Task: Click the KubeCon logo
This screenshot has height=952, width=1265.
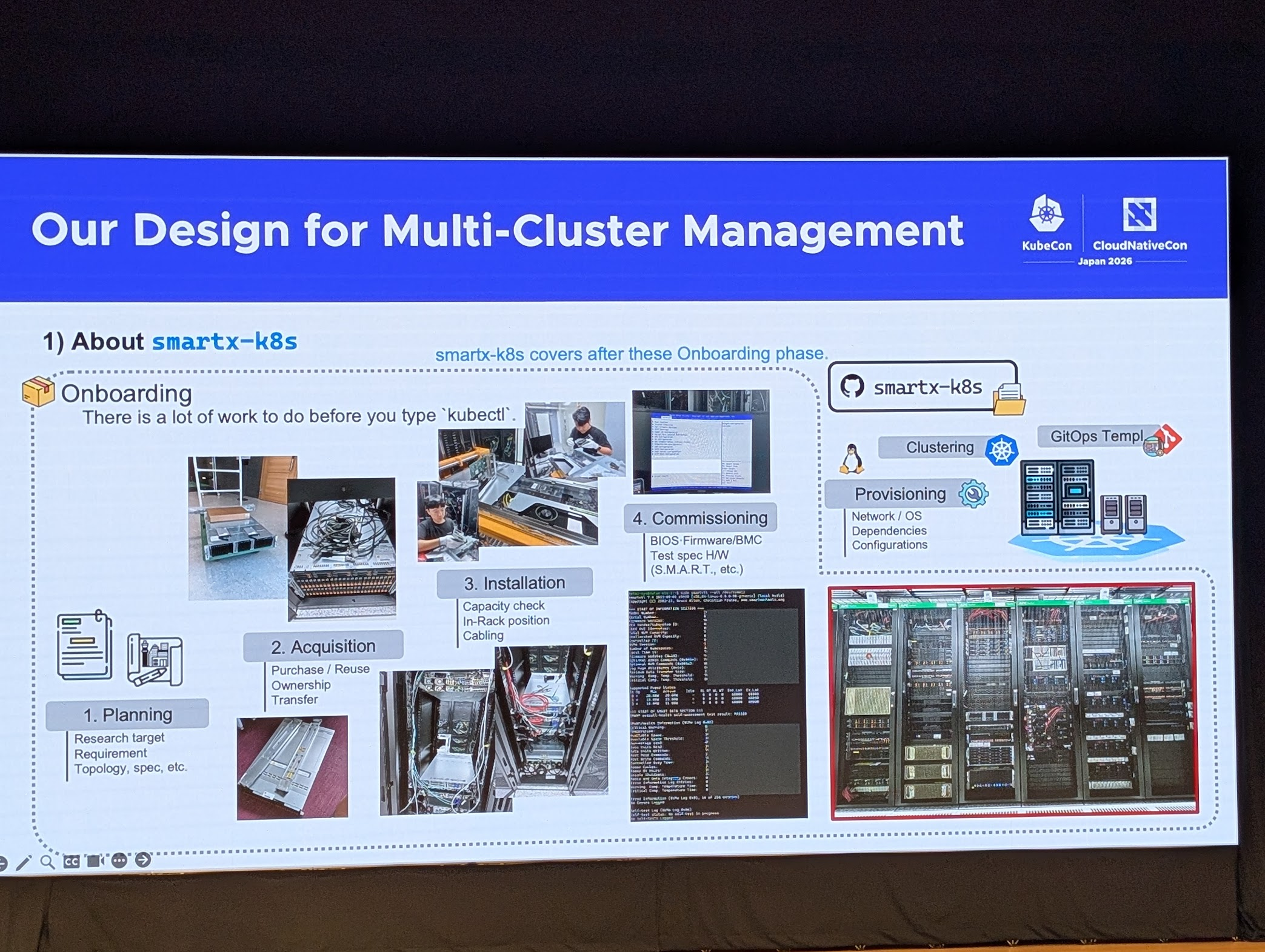Action: (x=1047, y=223)
